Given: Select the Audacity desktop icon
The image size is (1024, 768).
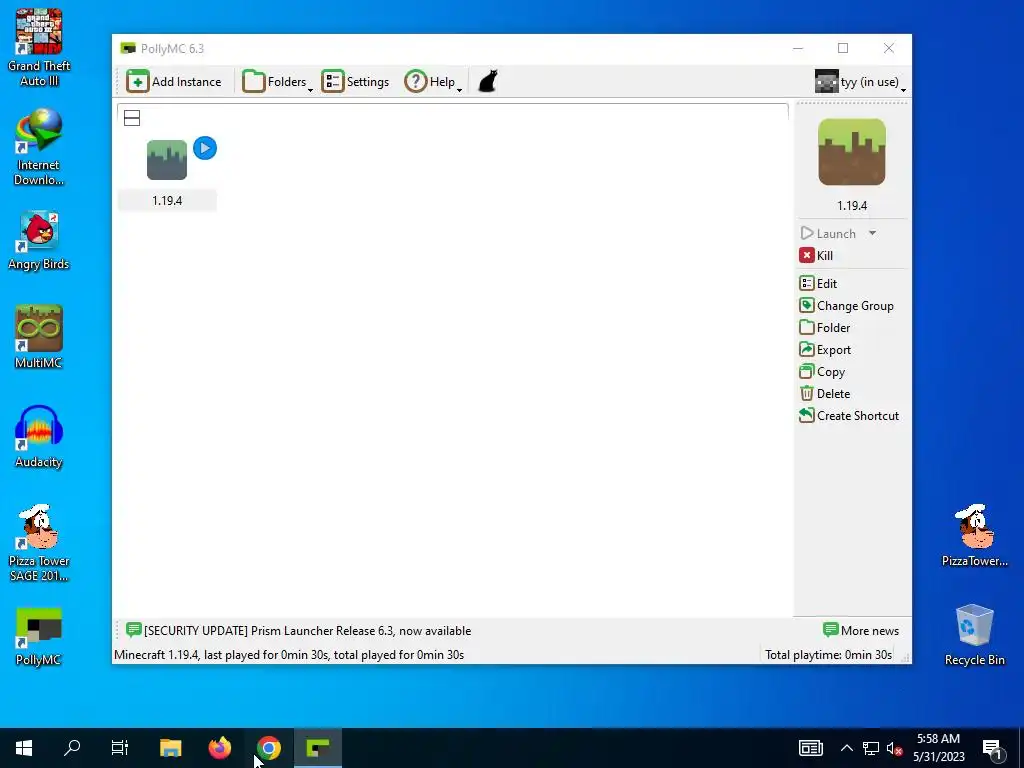Looking at the screenshot, I should tap(39, 436).
